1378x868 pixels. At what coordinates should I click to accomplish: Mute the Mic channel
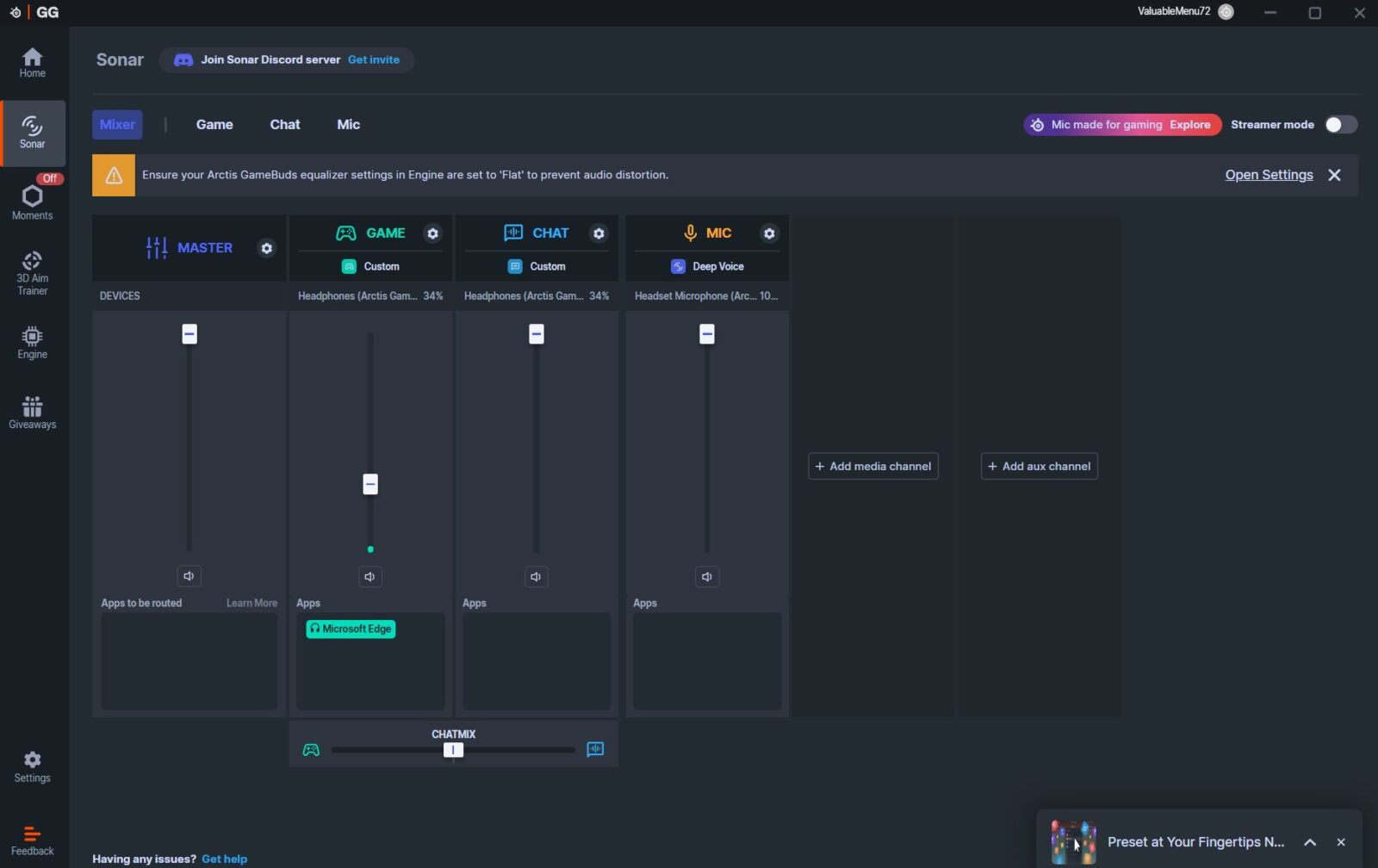[706, 577]
